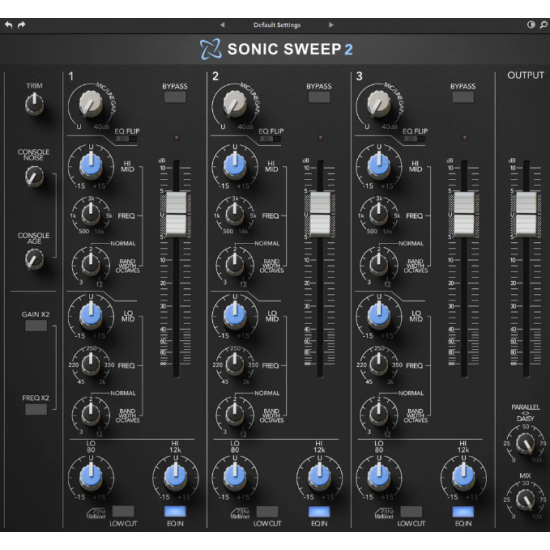Click the OUTPUT fader handle
Viewport: 550px width, 550px height.
pyautogui.click(x=526, y=214)
